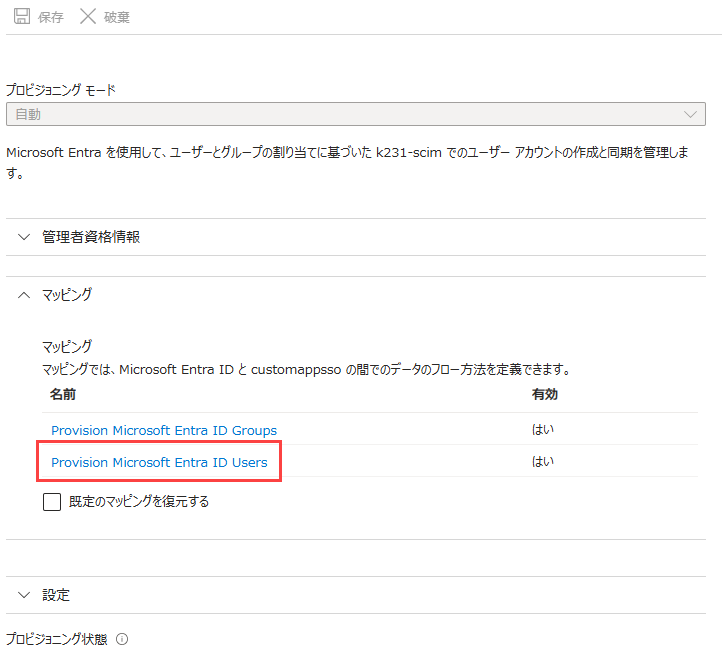
Task: Click the 名前 column header
Action: click(x=63, y=394)
